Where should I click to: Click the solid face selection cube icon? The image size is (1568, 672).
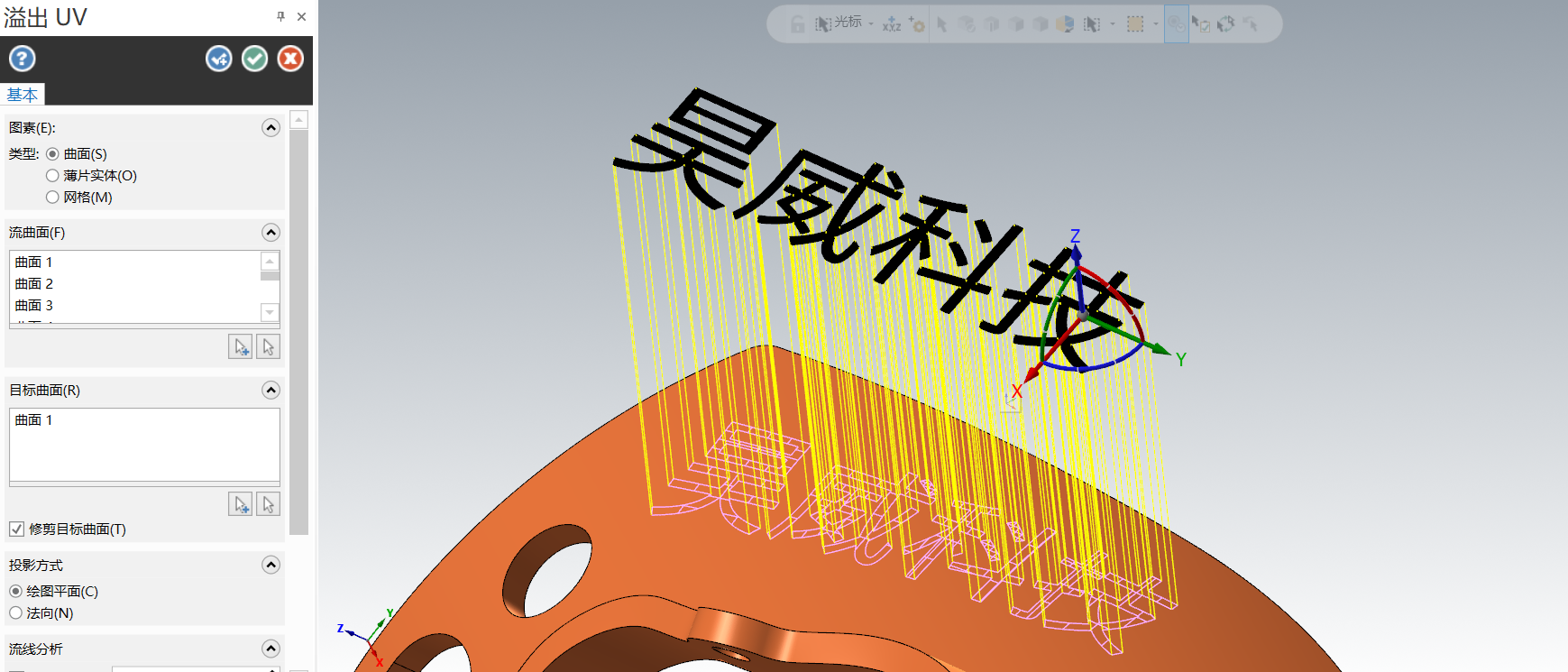pyautogui.click(x=1016, y=24)
